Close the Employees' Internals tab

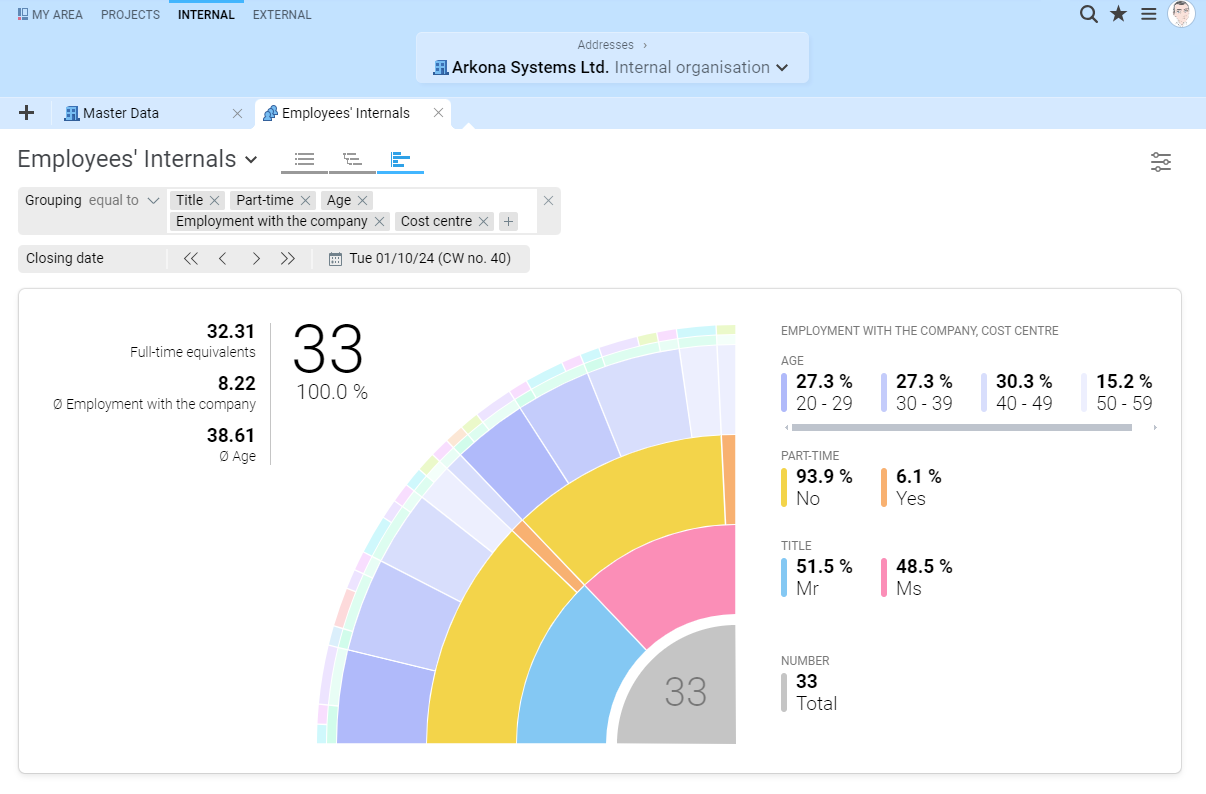(x=438, y=113)
